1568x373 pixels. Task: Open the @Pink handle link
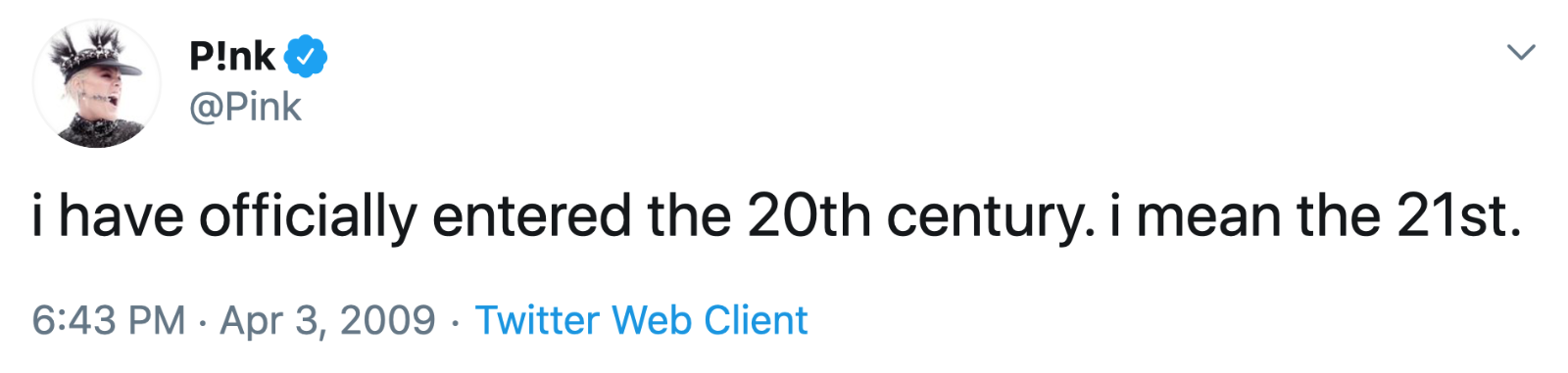245,107
